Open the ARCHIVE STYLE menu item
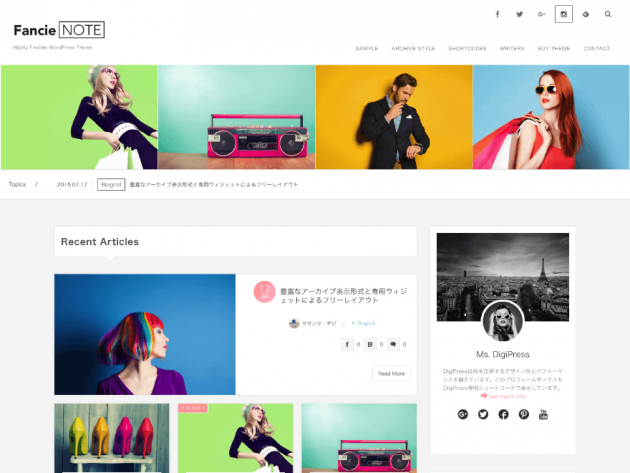The height and width of the screenshot is (473, 630). click(x=413, y=48)
